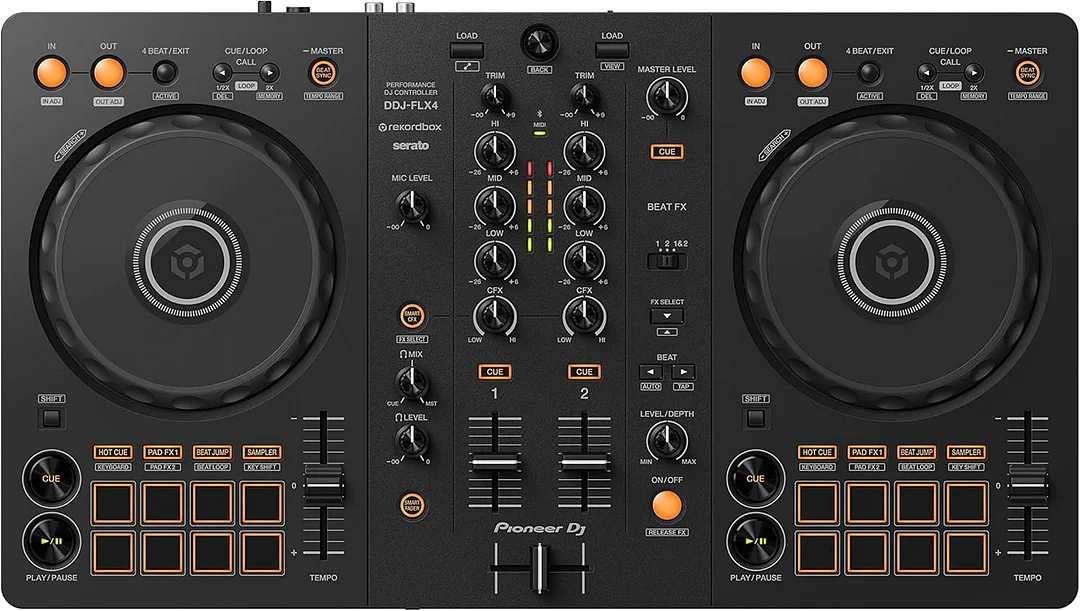Click the left jog wheel center
1080x611 pixels.
tap(187, 262)
